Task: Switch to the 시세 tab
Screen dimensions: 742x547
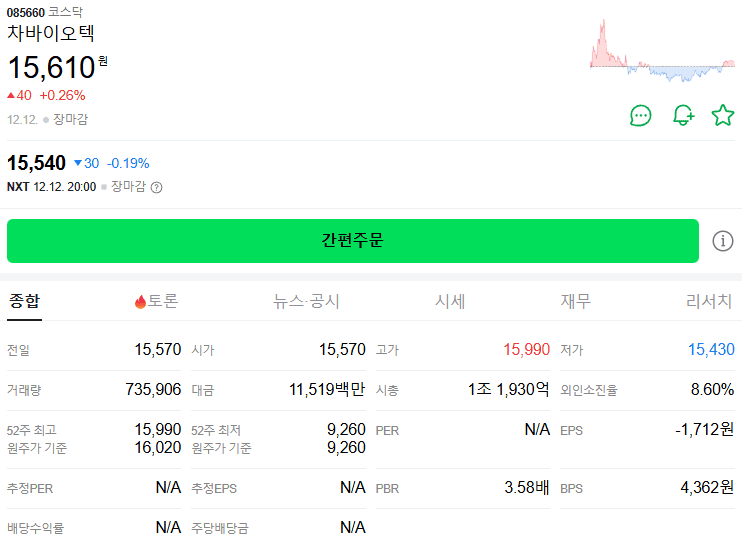Action: click(450, 301)
